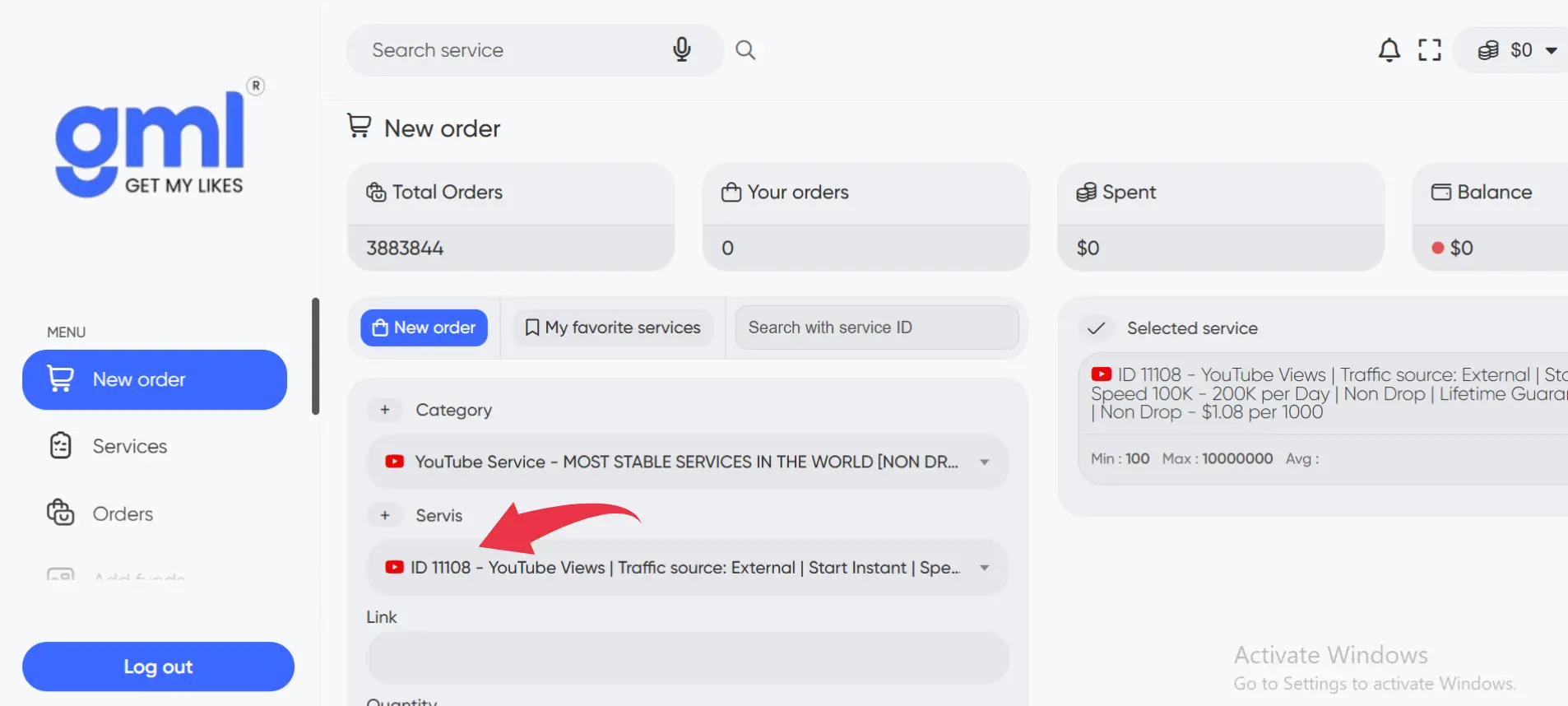This screenshot has width=1568, height=706.
Task: Select New order in the sidebar menu
Action: point(155,379)
